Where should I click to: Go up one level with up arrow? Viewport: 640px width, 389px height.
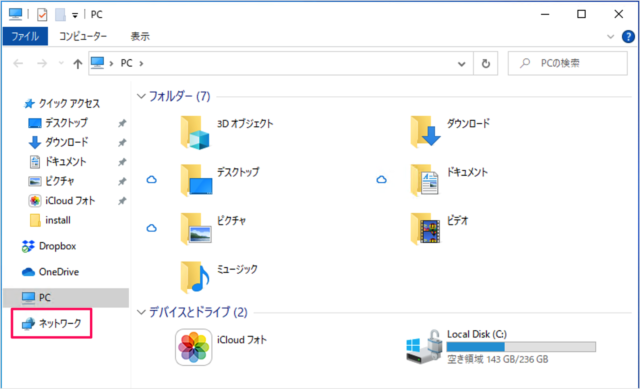tap(78, 63)
